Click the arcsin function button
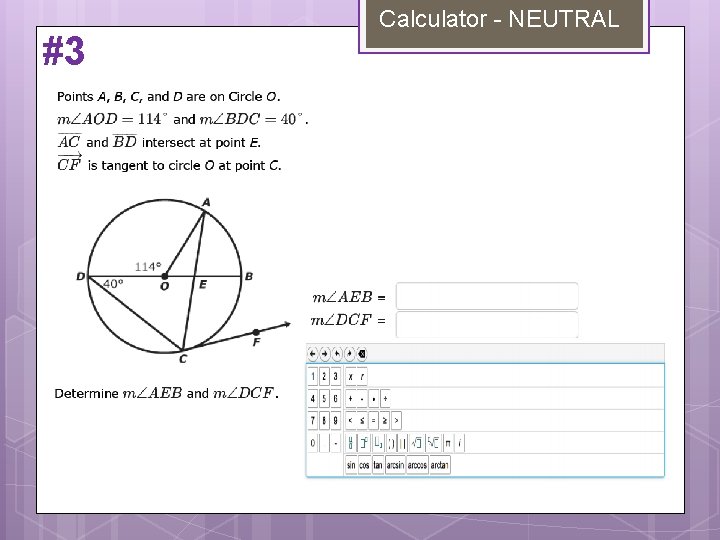The image size is (720, 540). (395, 465)
